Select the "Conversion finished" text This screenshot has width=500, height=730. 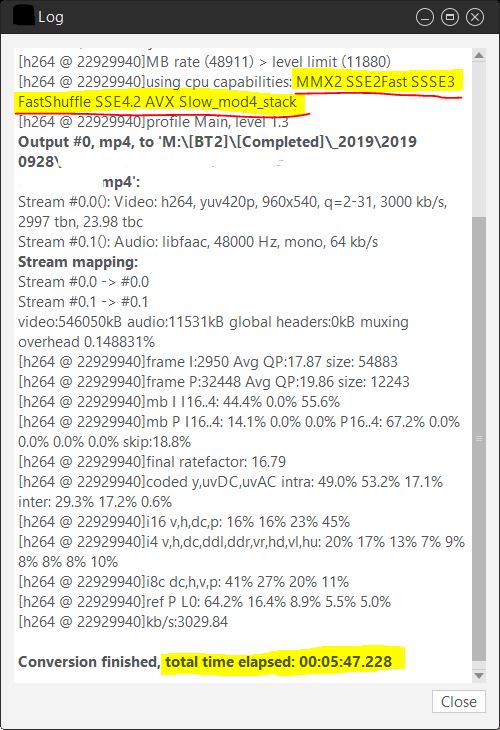pyautogui.click(x=89, y=662)
